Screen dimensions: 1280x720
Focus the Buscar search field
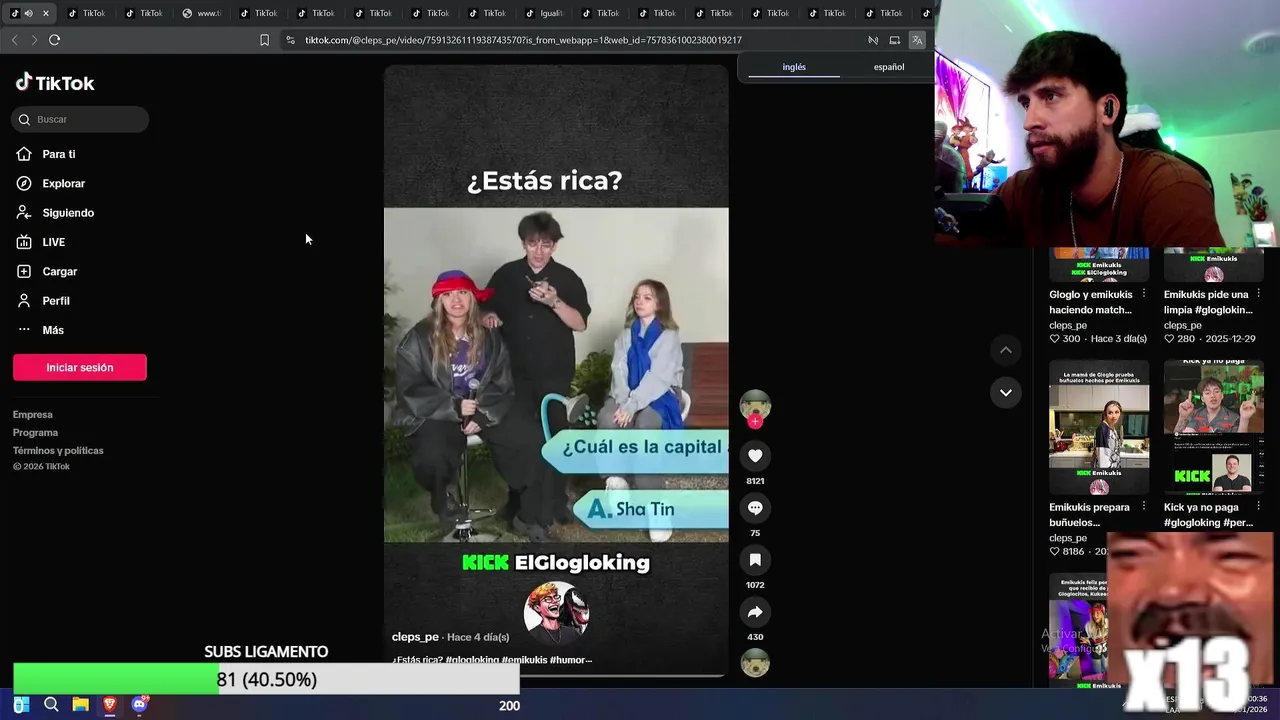click(80, 119)
